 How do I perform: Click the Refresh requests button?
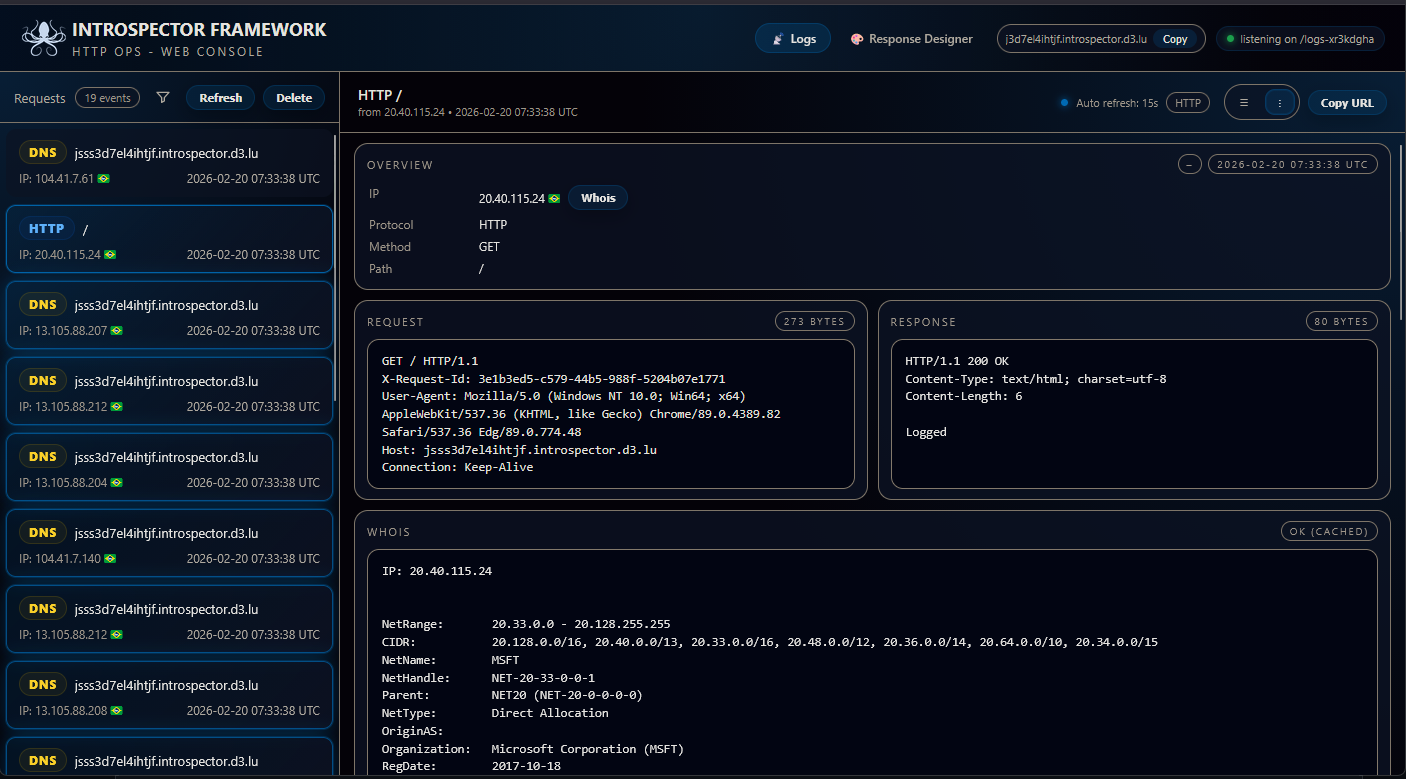pos(221,98)
